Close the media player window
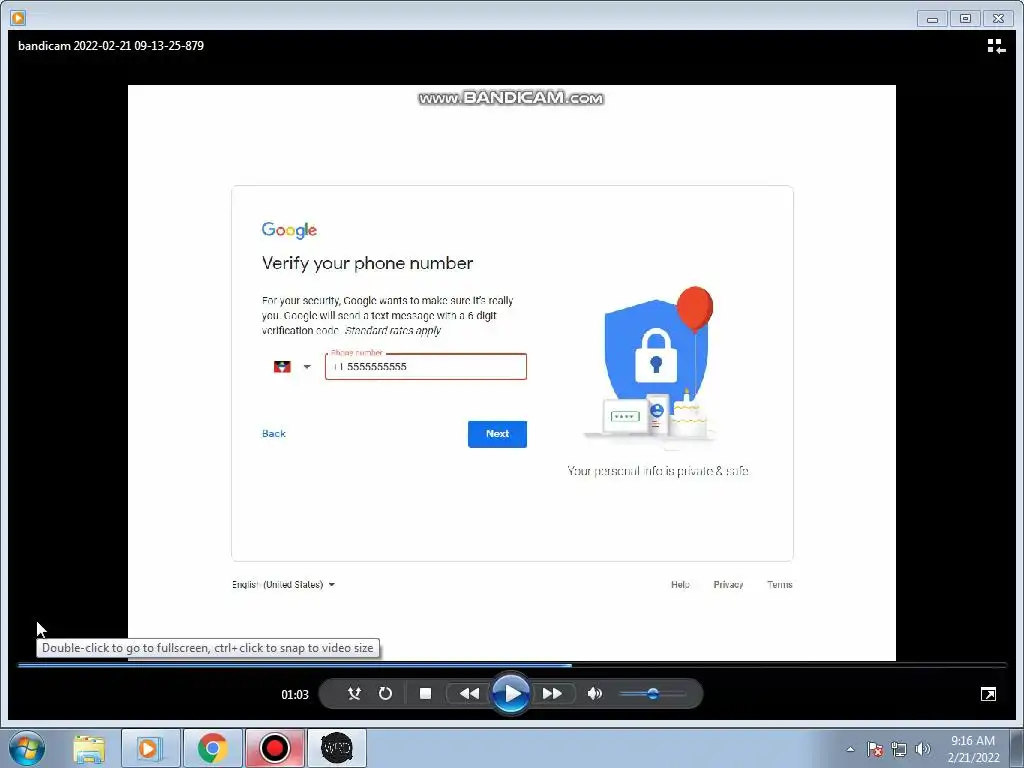The width and height of the screenshot is (1024, 768). pyautogui.click(x=999, y=19)
